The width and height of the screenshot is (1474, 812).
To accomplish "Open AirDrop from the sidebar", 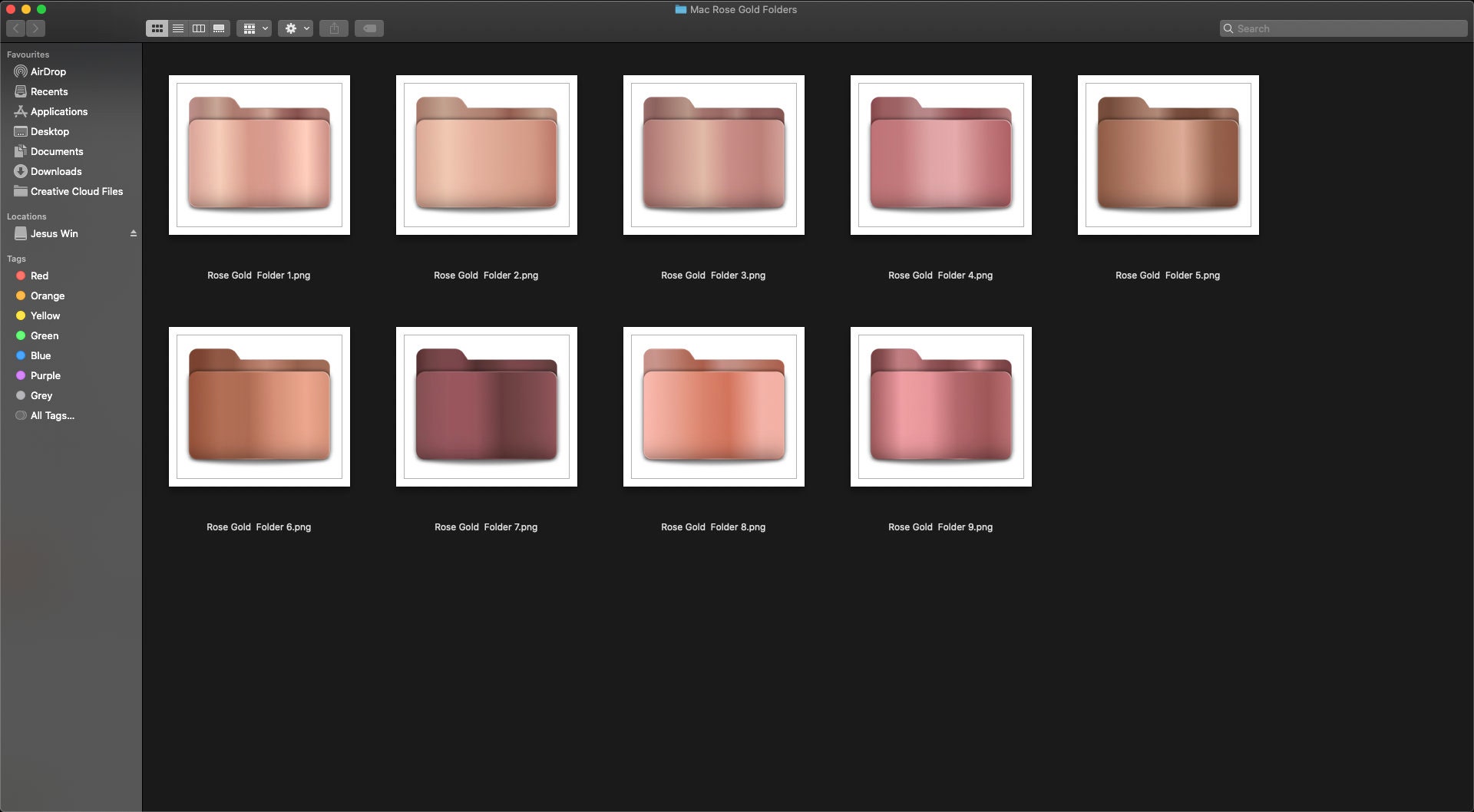I will click(49, 71).
